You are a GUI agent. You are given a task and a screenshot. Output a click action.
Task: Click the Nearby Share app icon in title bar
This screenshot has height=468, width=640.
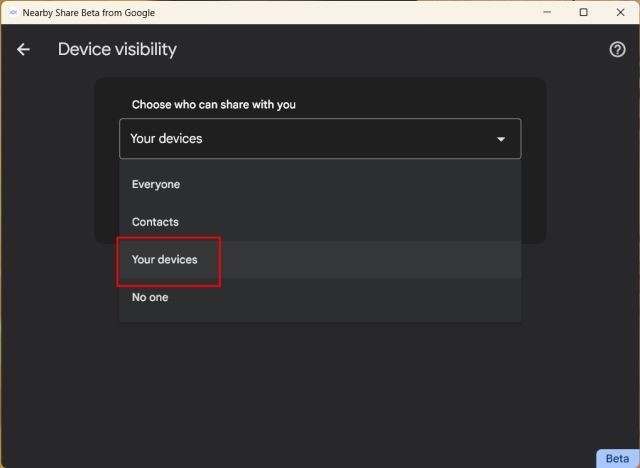coord(13,12)
